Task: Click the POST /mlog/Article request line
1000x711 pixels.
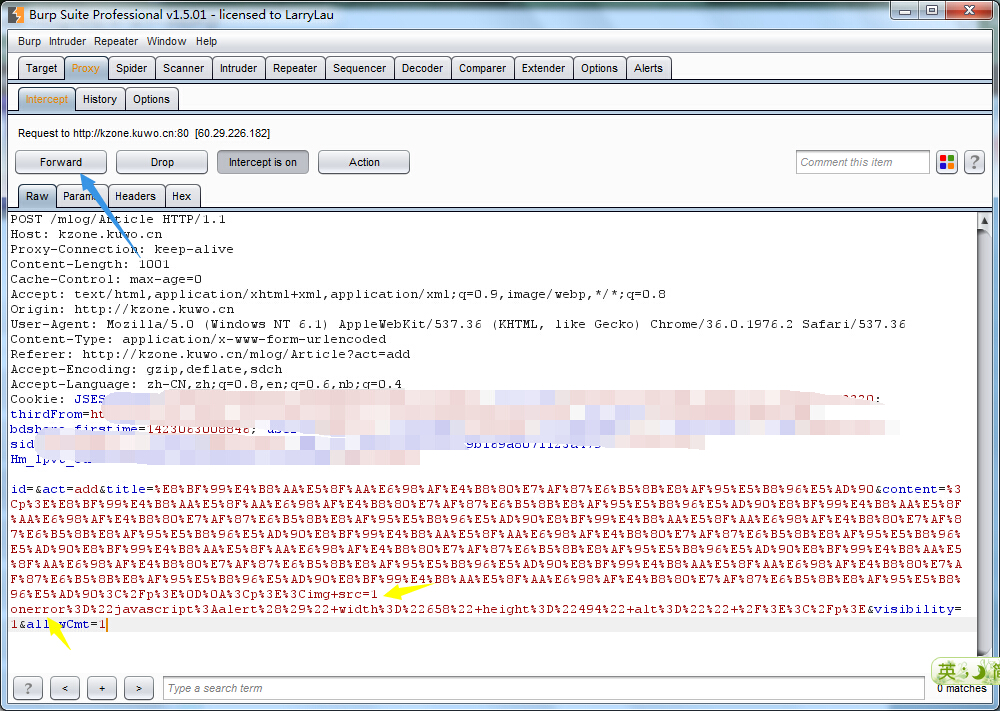Action: coord(118,219)
